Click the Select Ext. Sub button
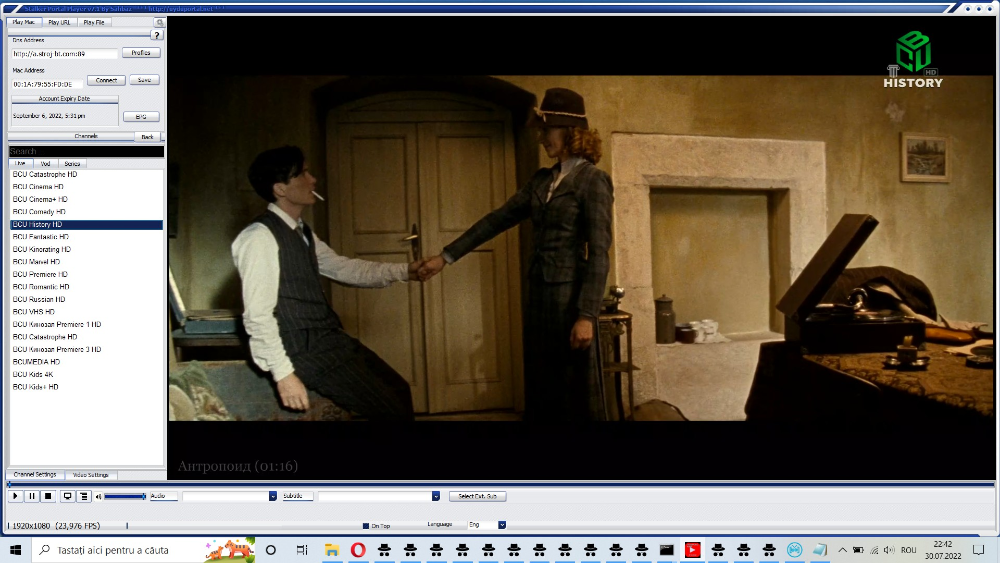 coord(477,496)
